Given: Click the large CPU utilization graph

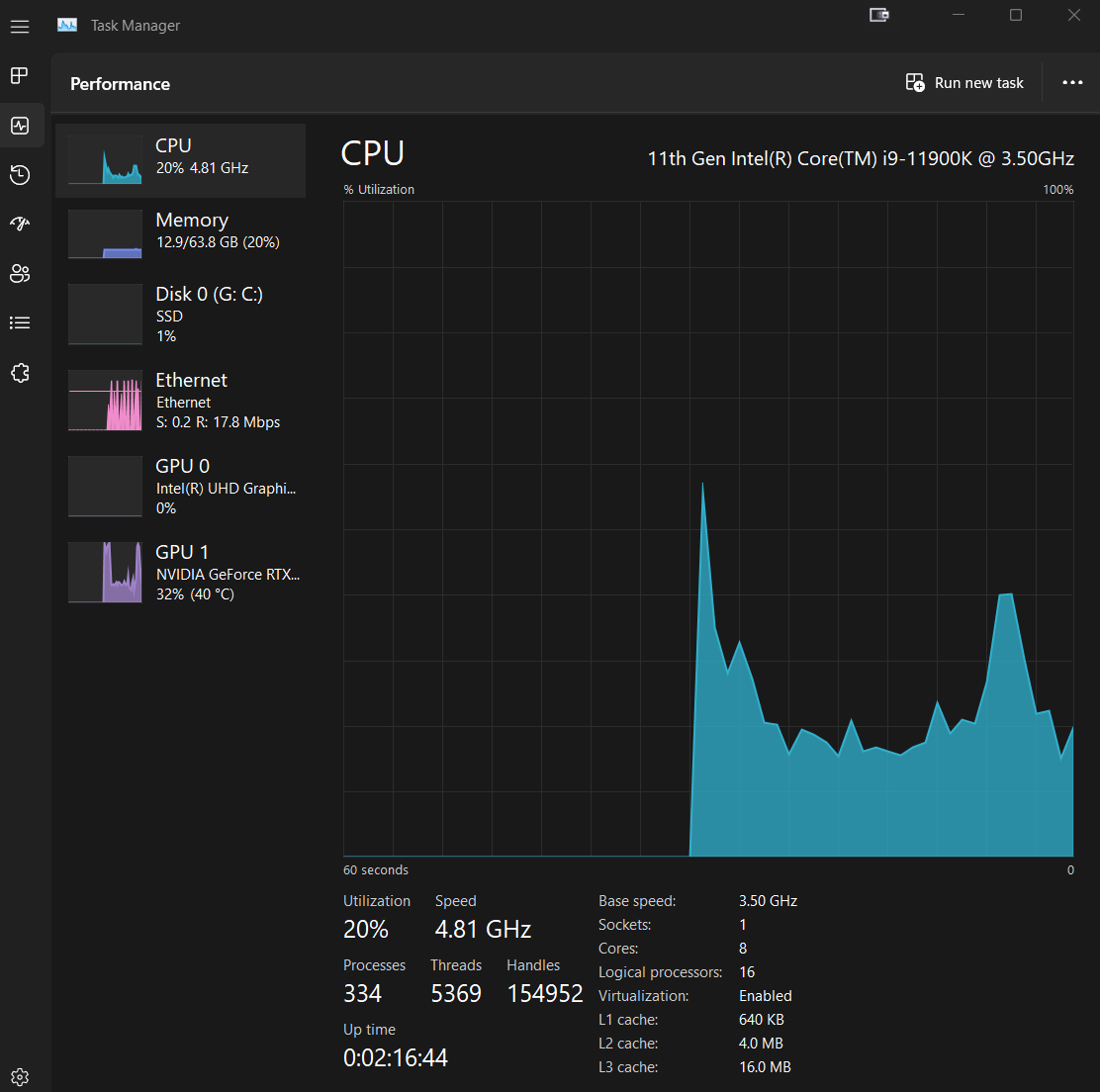Looking at the screenshot, I should coord(708,529).
